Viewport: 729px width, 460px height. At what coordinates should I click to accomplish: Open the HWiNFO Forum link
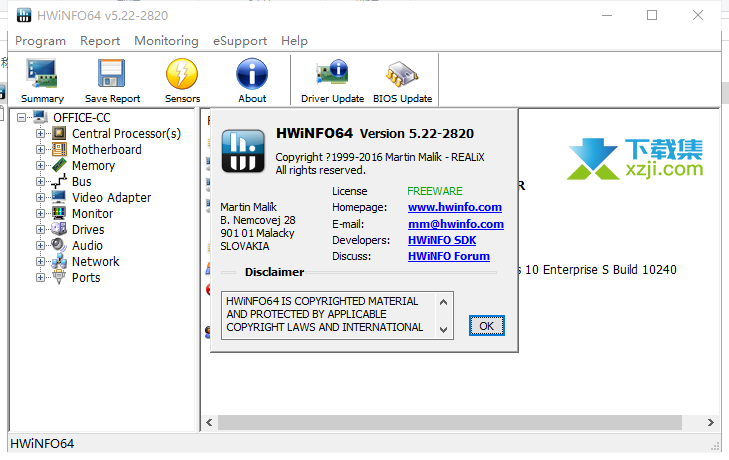[x=449, y=256]
